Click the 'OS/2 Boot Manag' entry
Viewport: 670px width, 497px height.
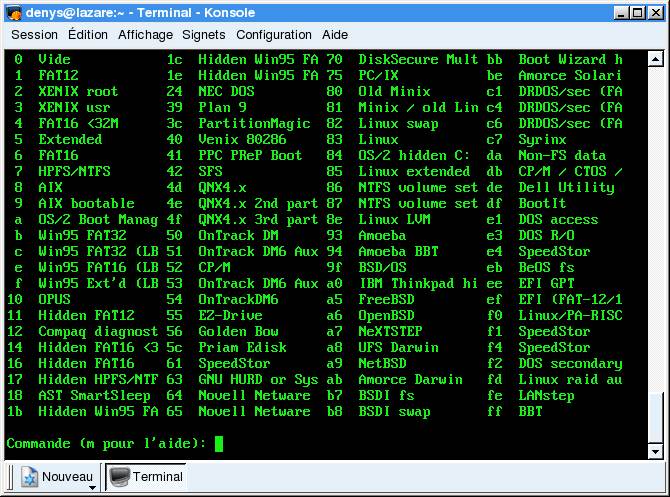[98, 220]
